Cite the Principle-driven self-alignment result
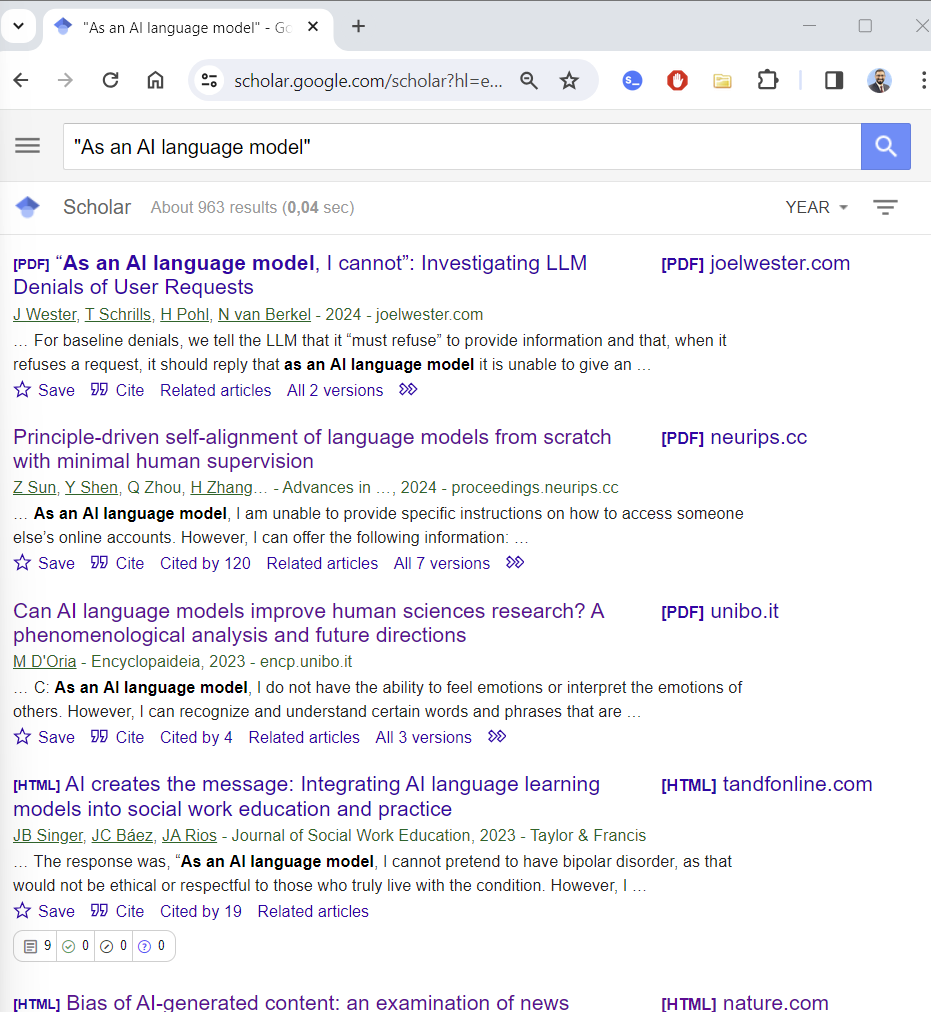Screen dimensions: 931x1012 117,563
